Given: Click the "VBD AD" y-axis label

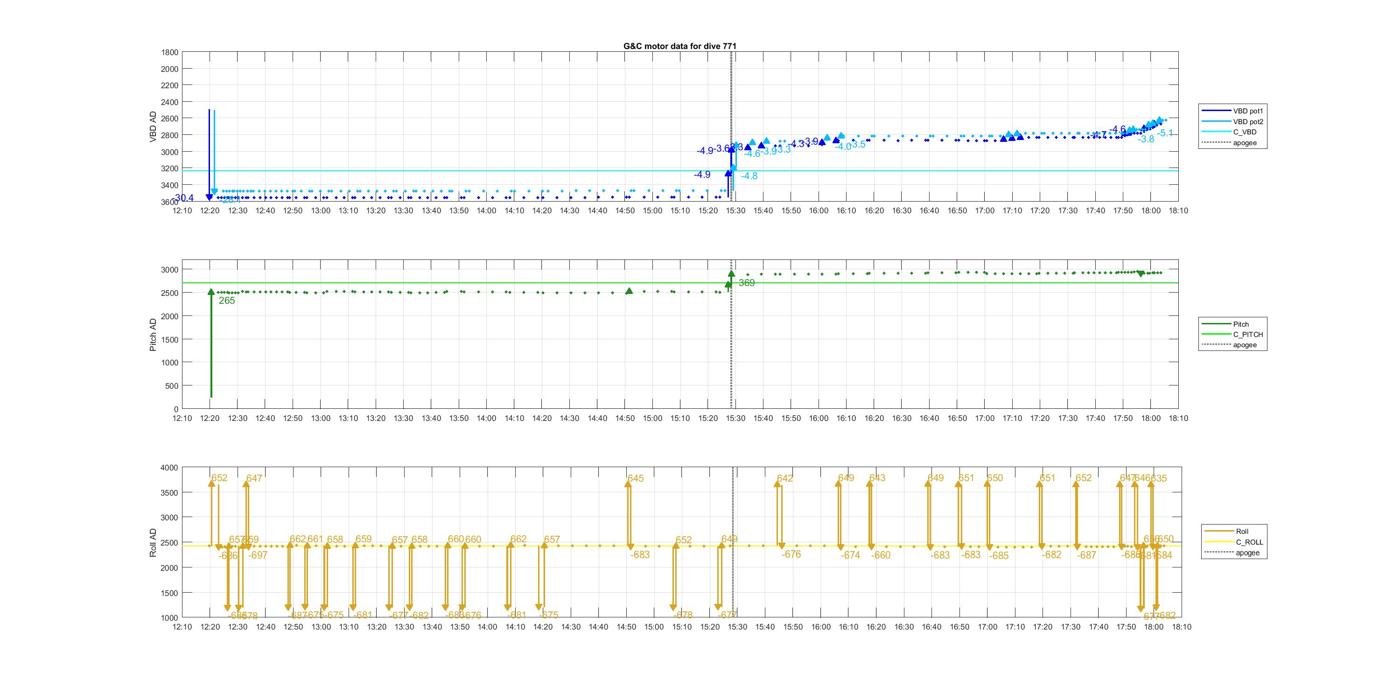Looking at the screenshot, I should (x=154, y=127).
